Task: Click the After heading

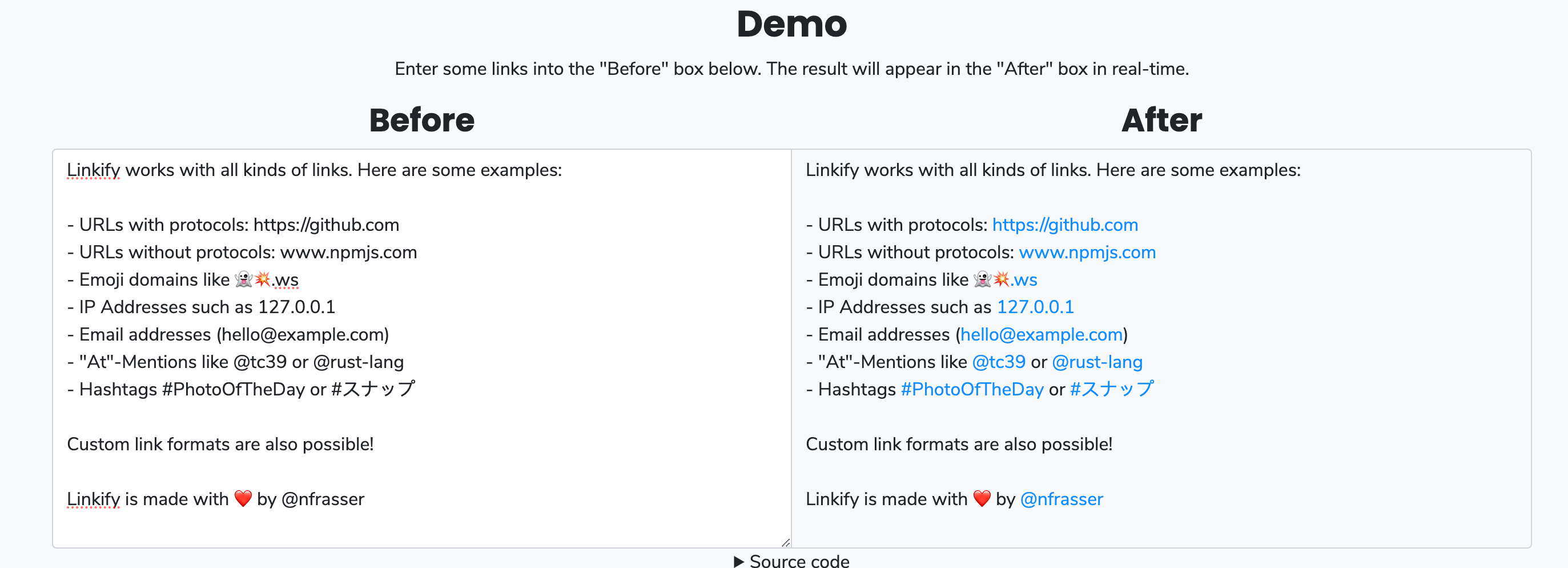Action: (1161, 120)
